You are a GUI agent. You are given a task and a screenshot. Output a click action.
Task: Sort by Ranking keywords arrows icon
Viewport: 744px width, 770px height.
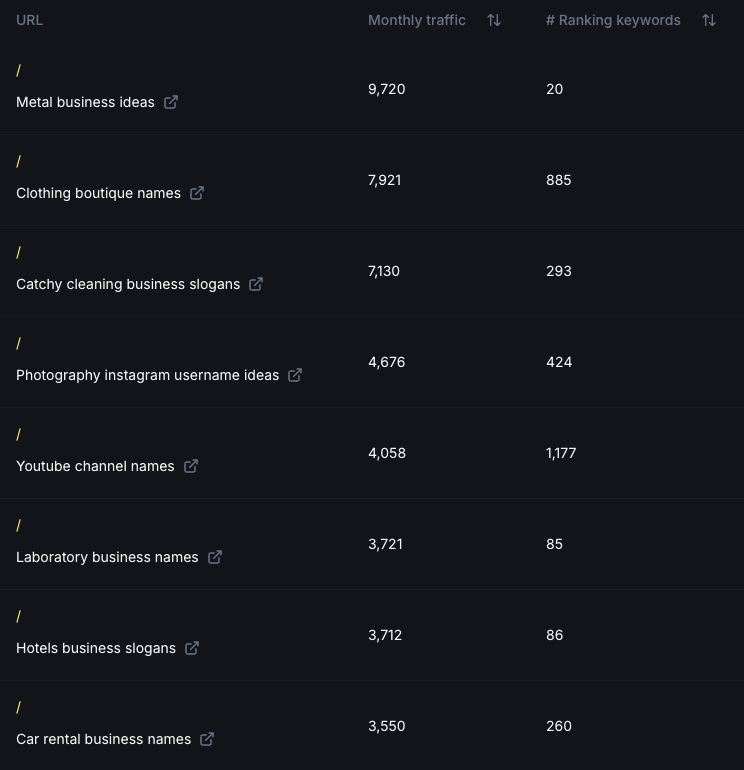709,20
